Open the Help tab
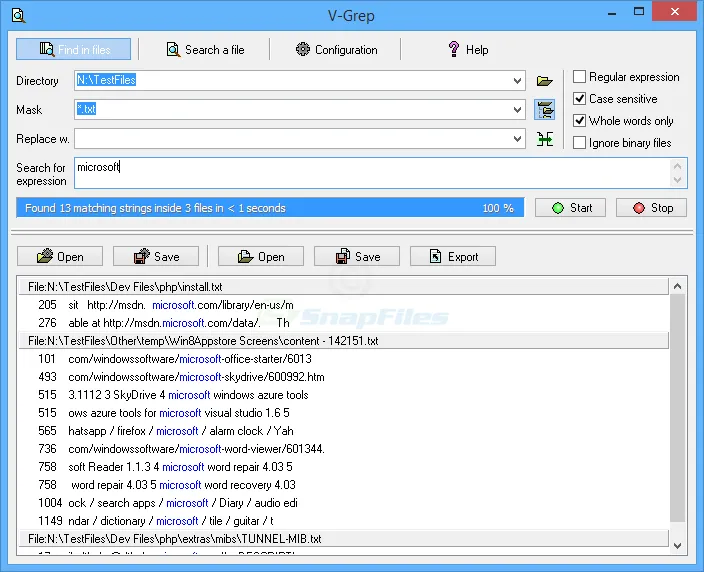This screenshot has width=704, height=572. click(x=468, y=49)
